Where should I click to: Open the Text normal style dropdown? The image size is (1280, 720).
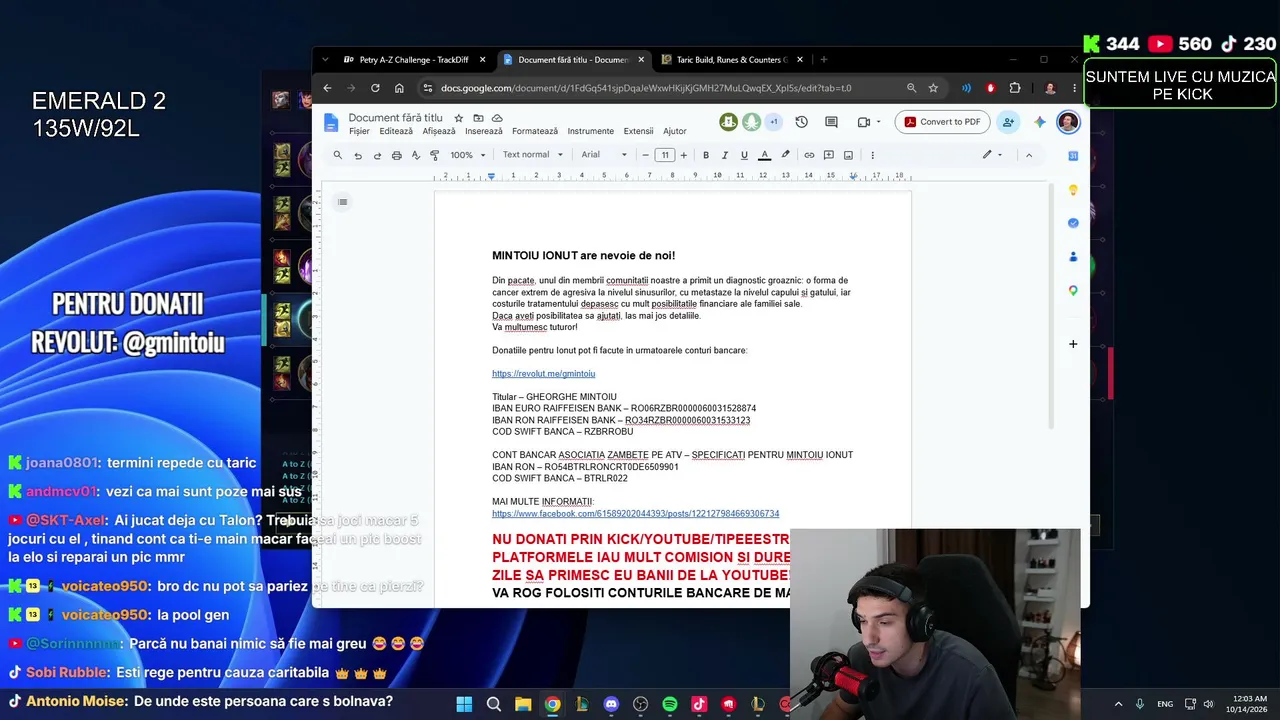click(533, 155)
